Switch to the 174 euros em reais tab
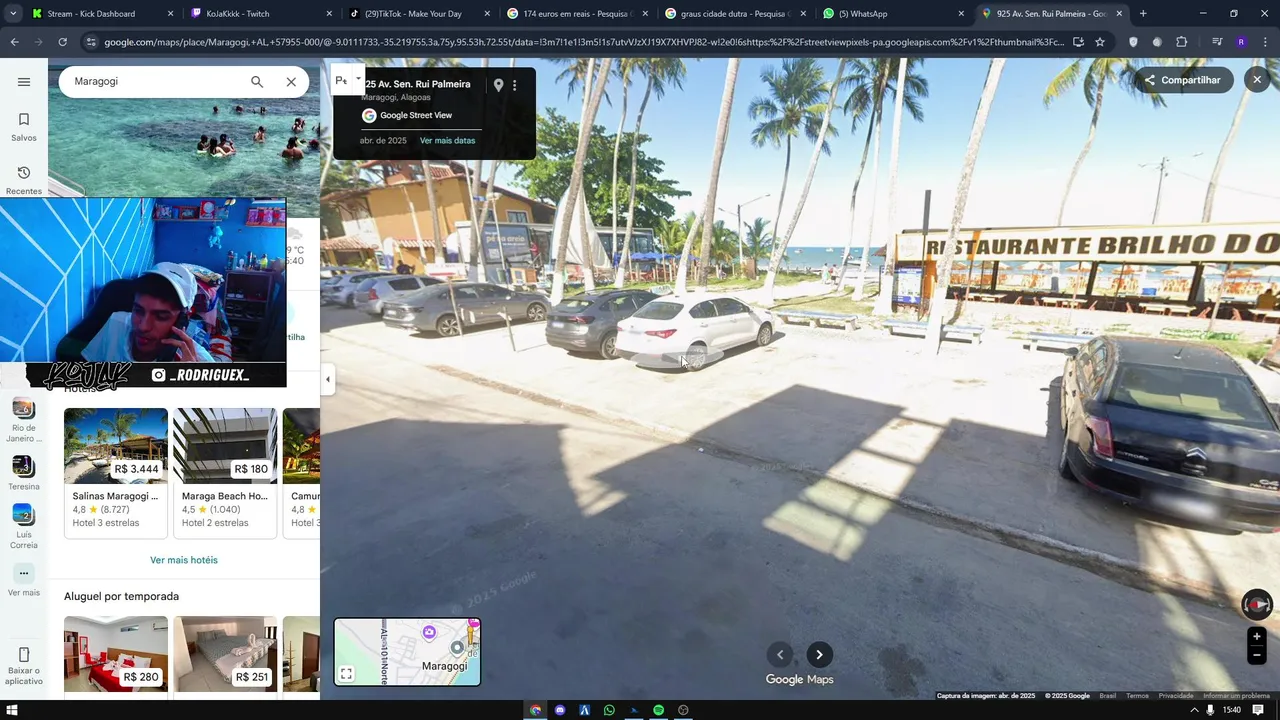 point(576,14)
